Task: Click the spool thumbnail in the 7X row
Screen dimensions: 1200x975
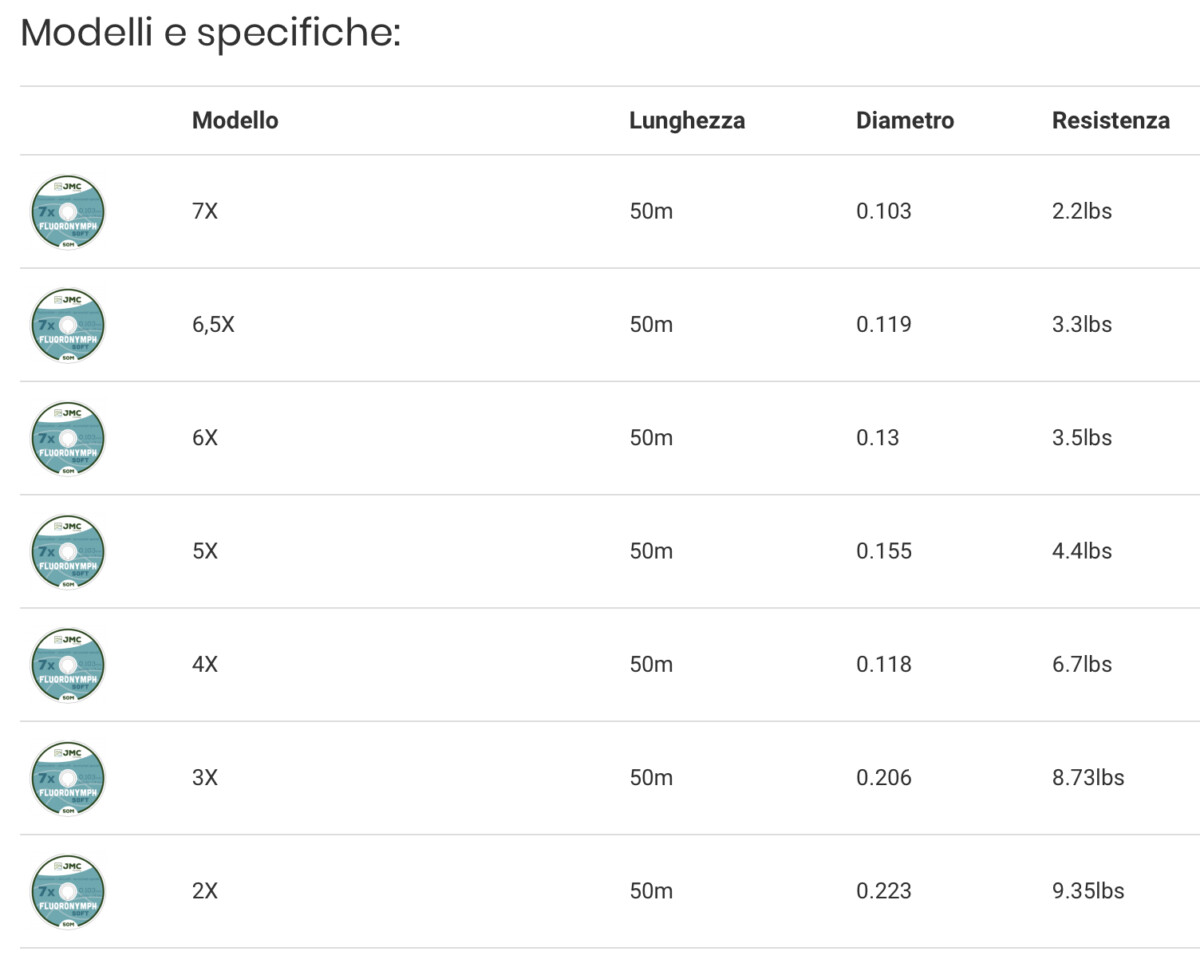Action: click(x=67, y=212)
